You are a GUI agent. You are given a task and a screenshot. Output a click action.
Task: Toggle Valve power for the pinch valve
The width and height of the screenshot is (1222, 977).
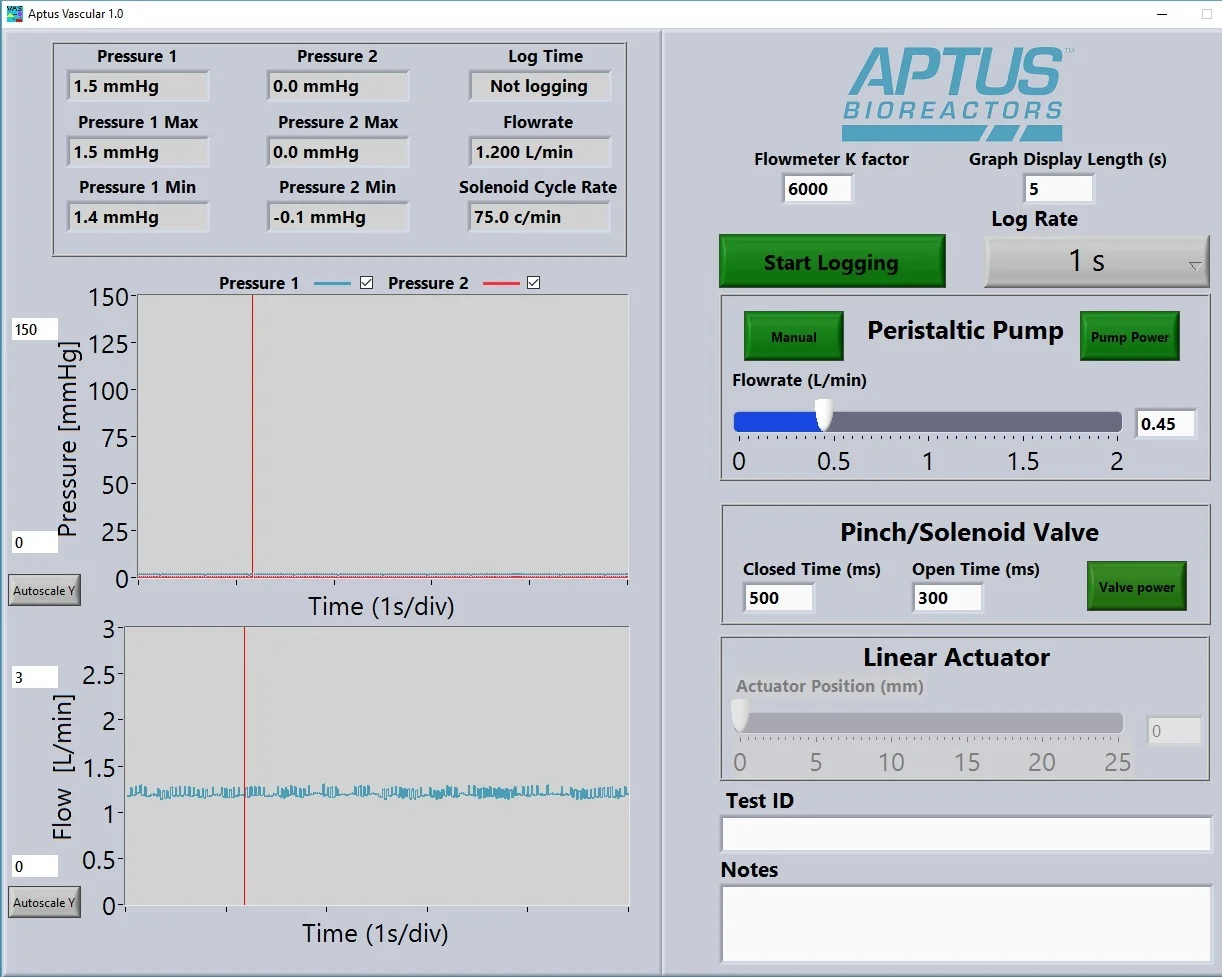1136,587
